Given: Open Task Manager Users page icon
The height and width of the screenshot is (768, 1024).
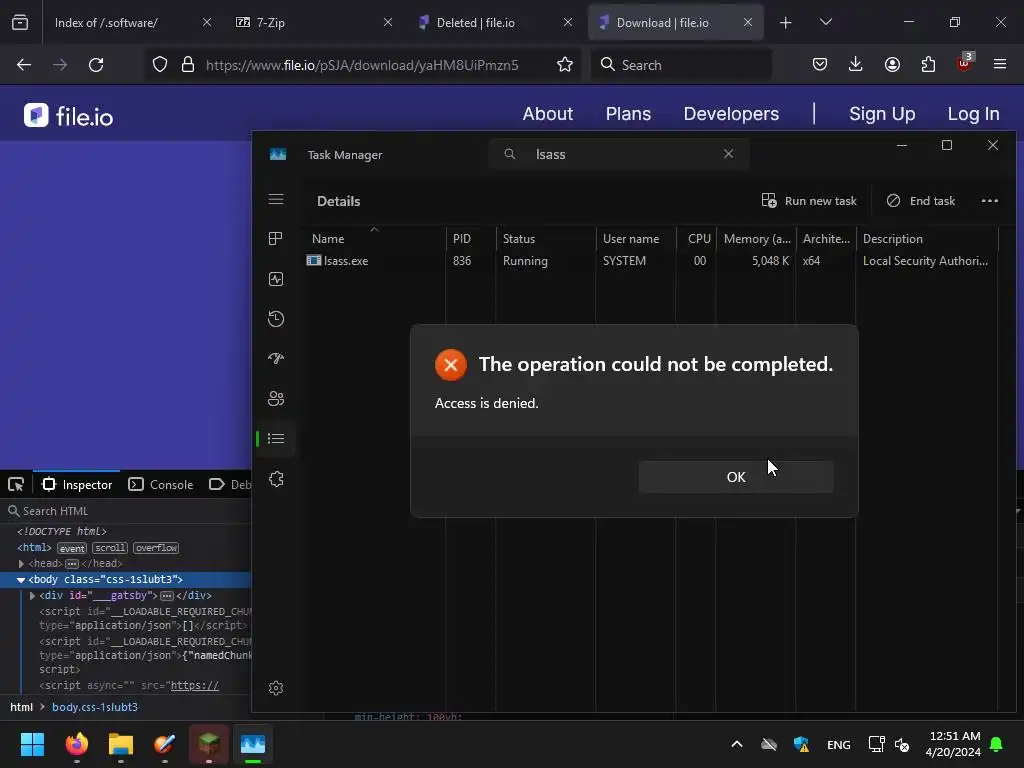Looking at the screenshot, I should tap(276, 398).
